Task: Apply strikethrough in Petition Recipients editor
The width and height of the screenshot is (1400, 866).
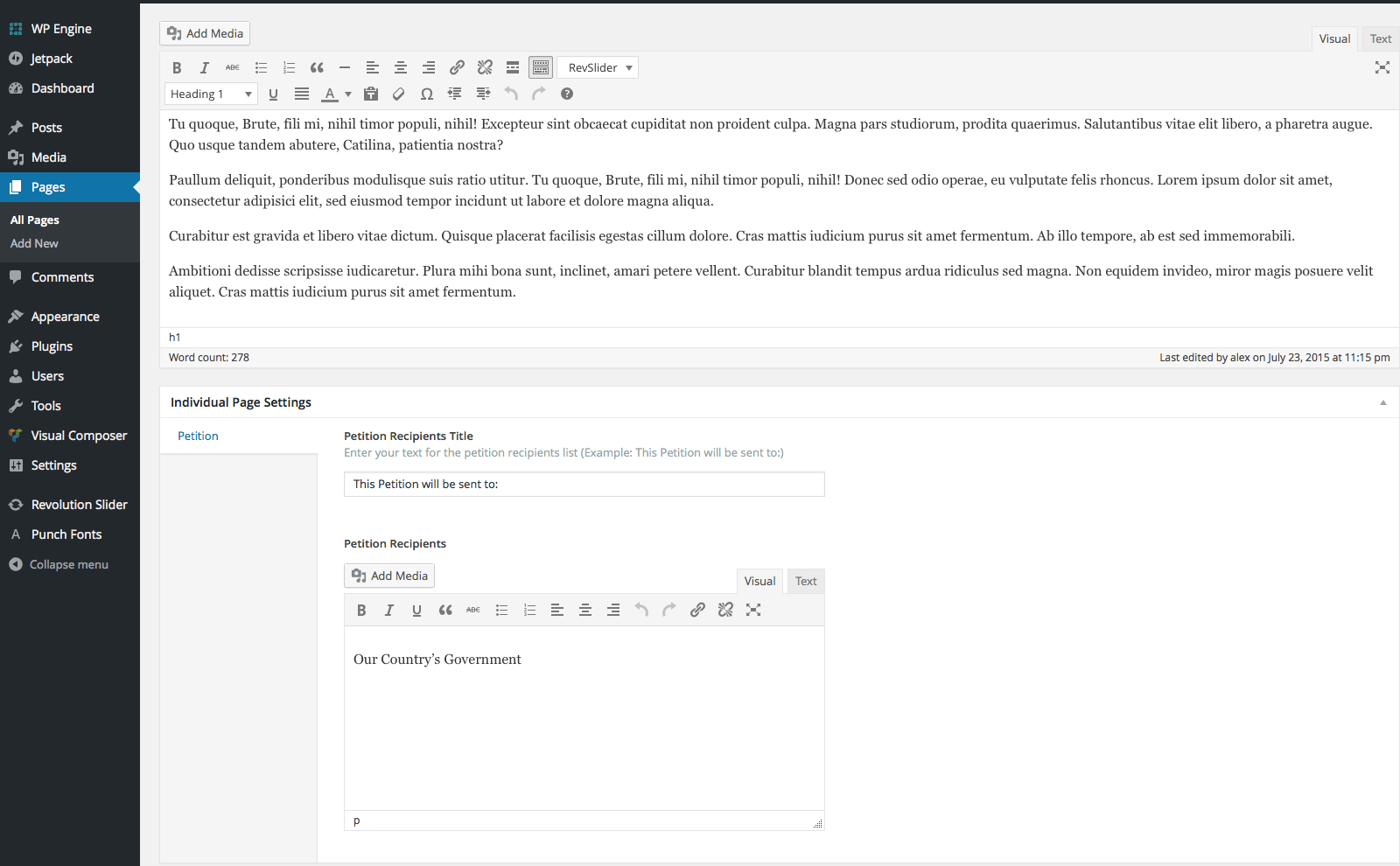Action: (473, 610)
